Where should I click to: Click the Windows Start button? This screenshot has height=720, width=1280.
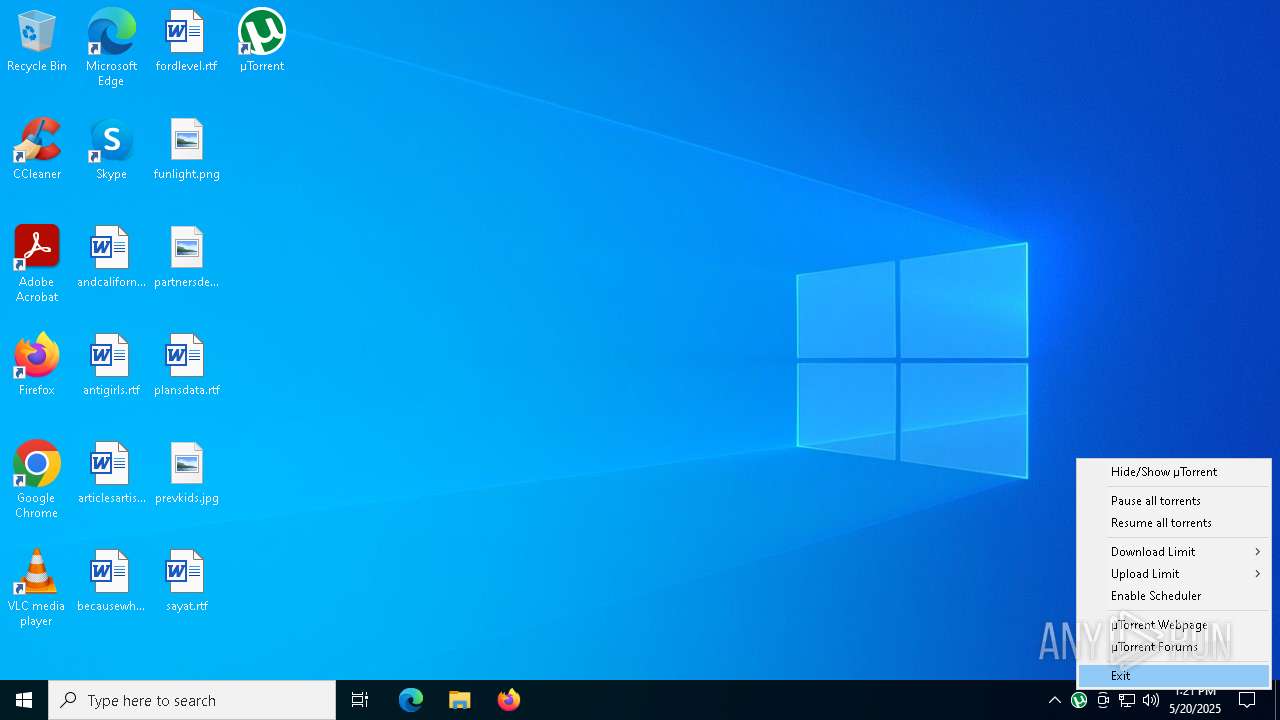[x=24, y=700]
